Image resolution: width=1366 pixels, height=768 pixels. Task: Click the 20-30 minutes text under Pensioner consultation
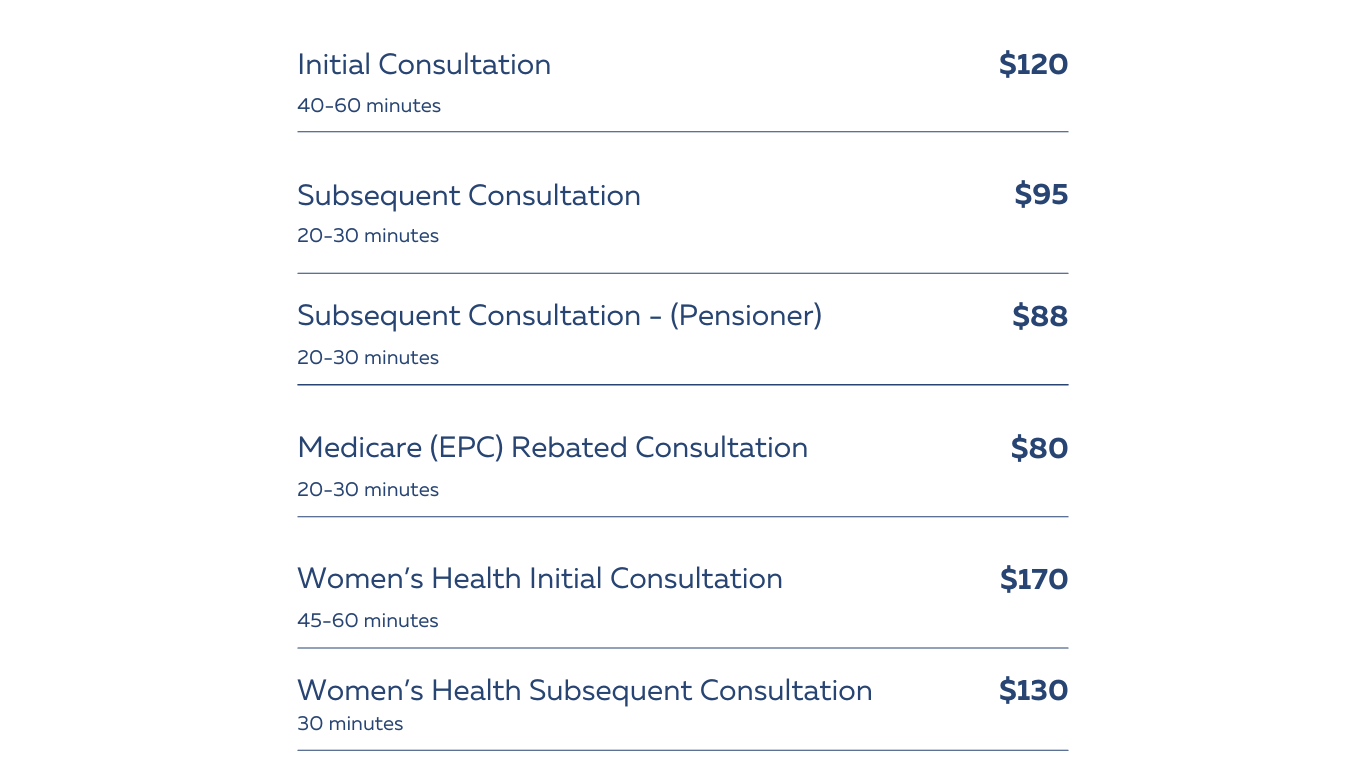tap(368, 358)
